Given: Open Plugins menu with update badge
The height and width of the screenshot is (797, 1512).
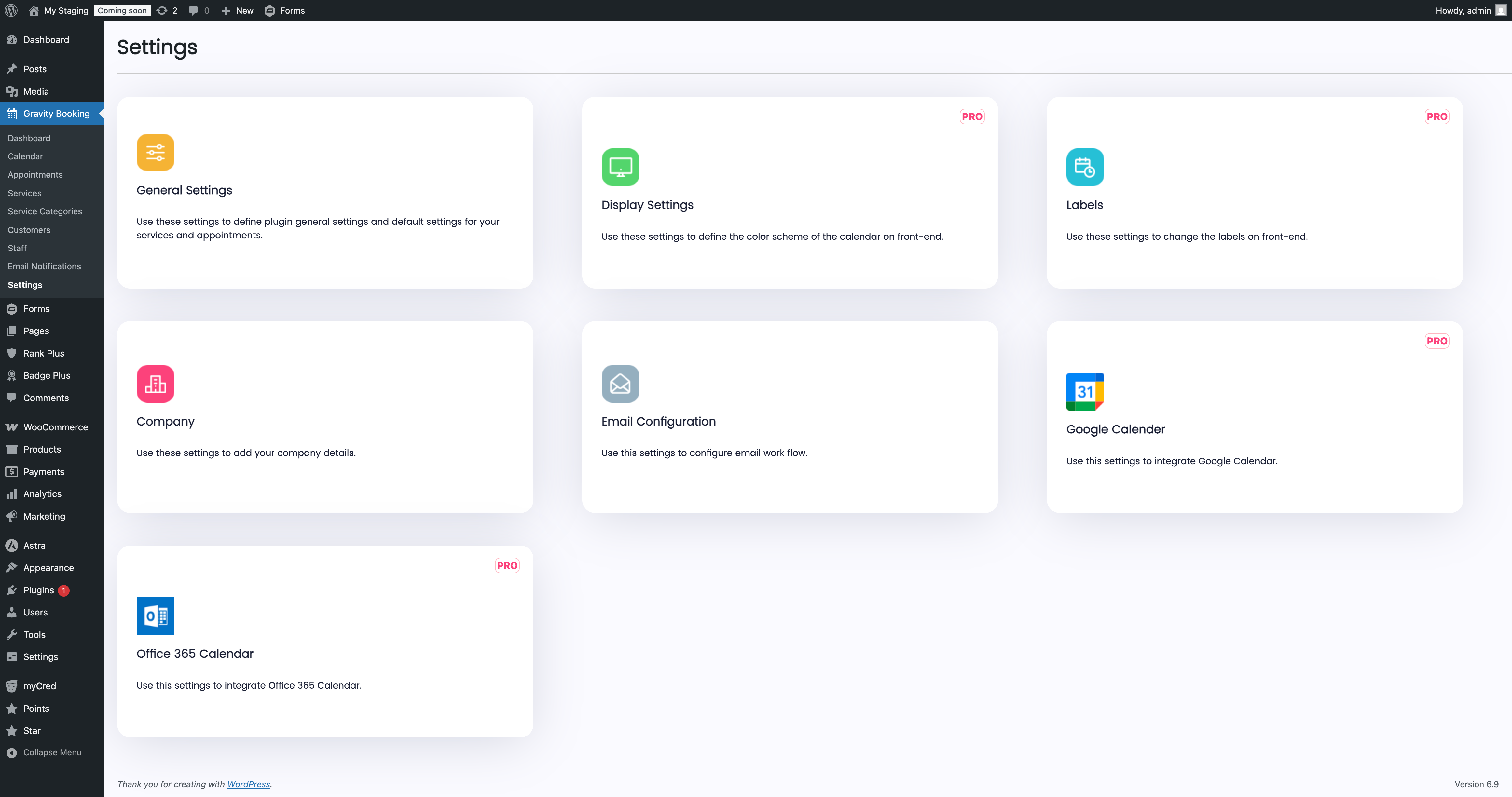Looking at the screenshot, I should 39,590.
